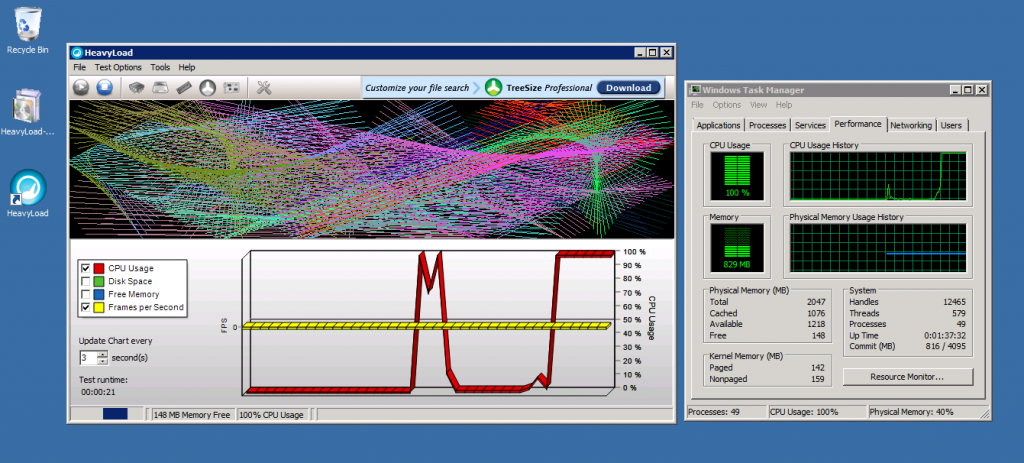Click the blue Free Memory color swatch
The height and width of the screenshot is (463, 1024).
click(99, 295)
